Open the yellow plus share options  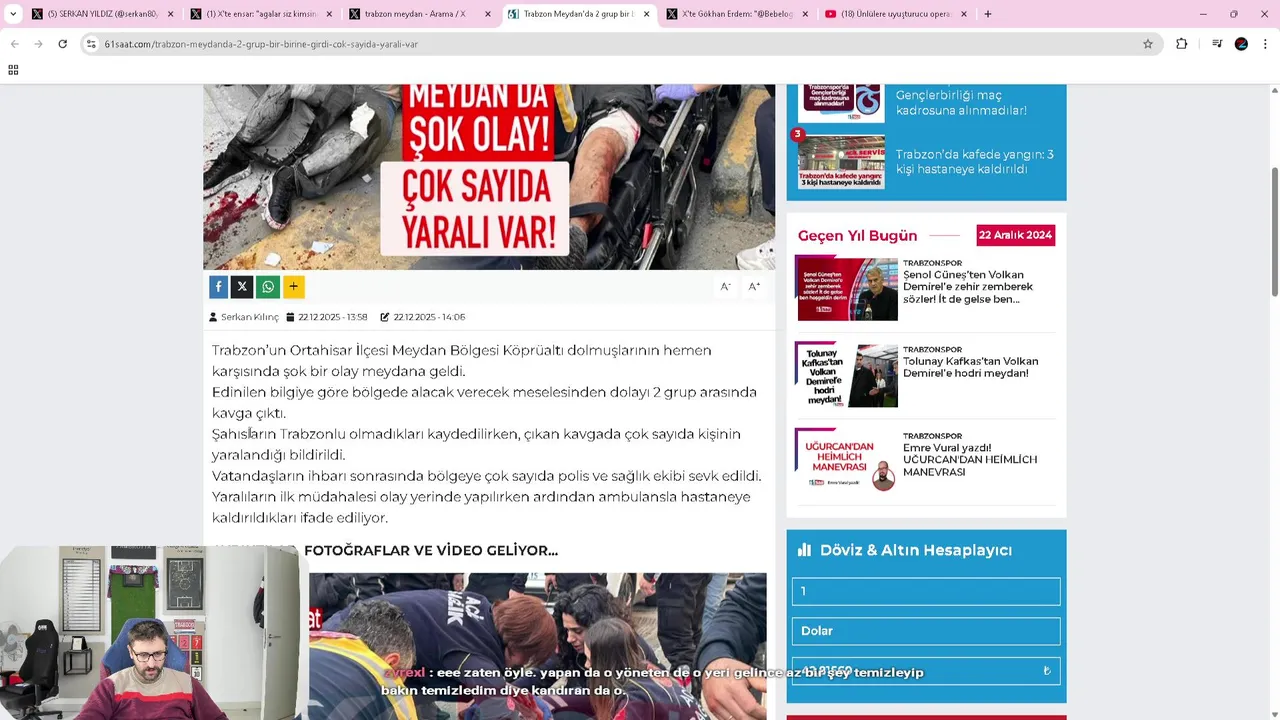293,287
